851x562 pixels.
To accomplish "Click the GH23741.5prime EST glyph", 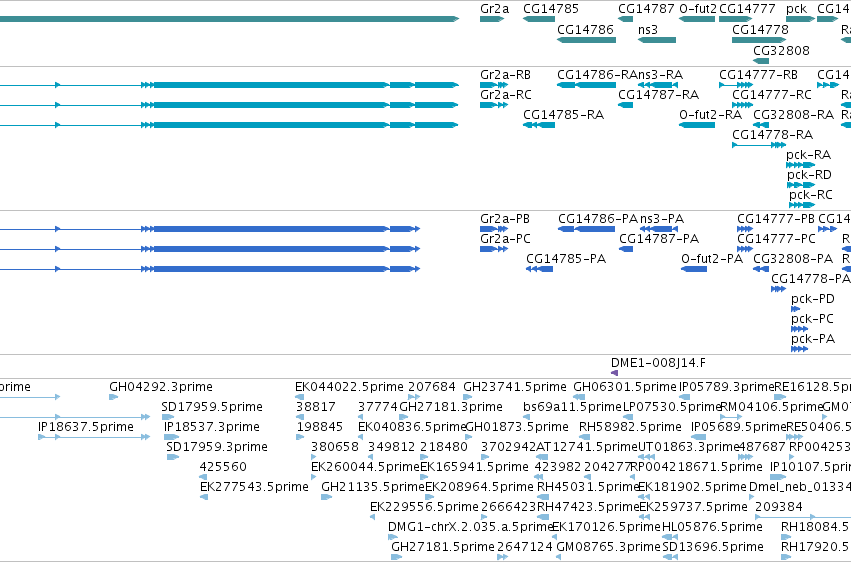I will (467, 397).
